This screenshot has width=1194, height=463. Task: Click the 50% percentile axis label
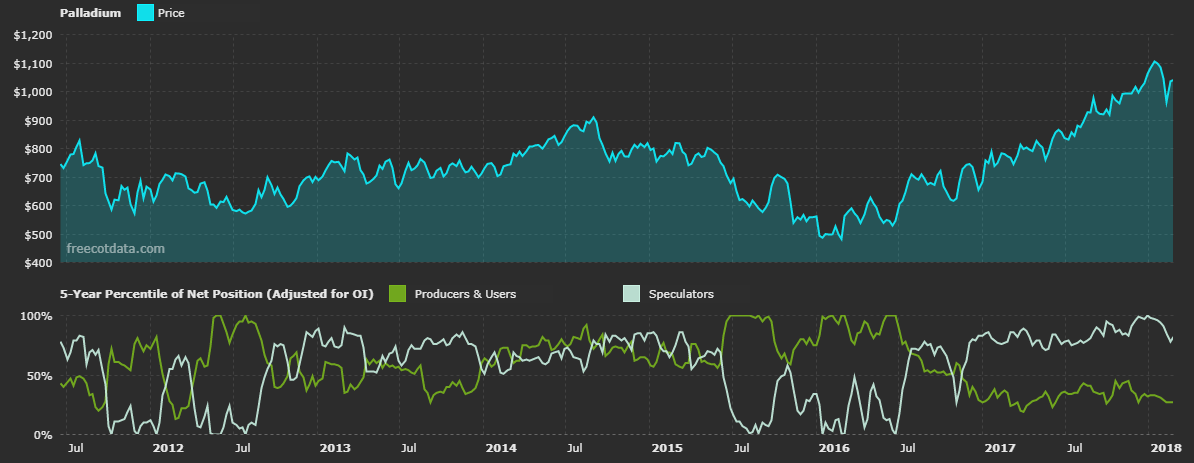coord(40,376)
